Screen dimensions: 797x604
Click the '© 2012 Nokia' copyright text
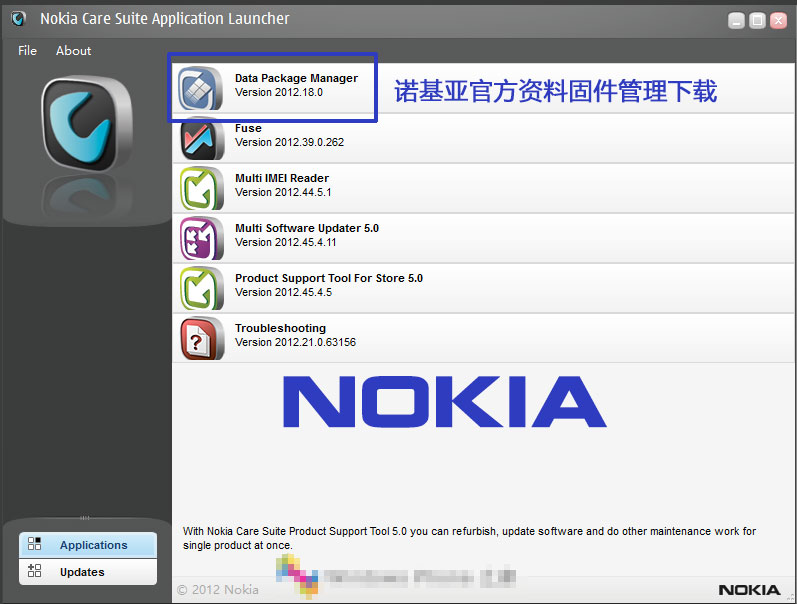point(218,590)
